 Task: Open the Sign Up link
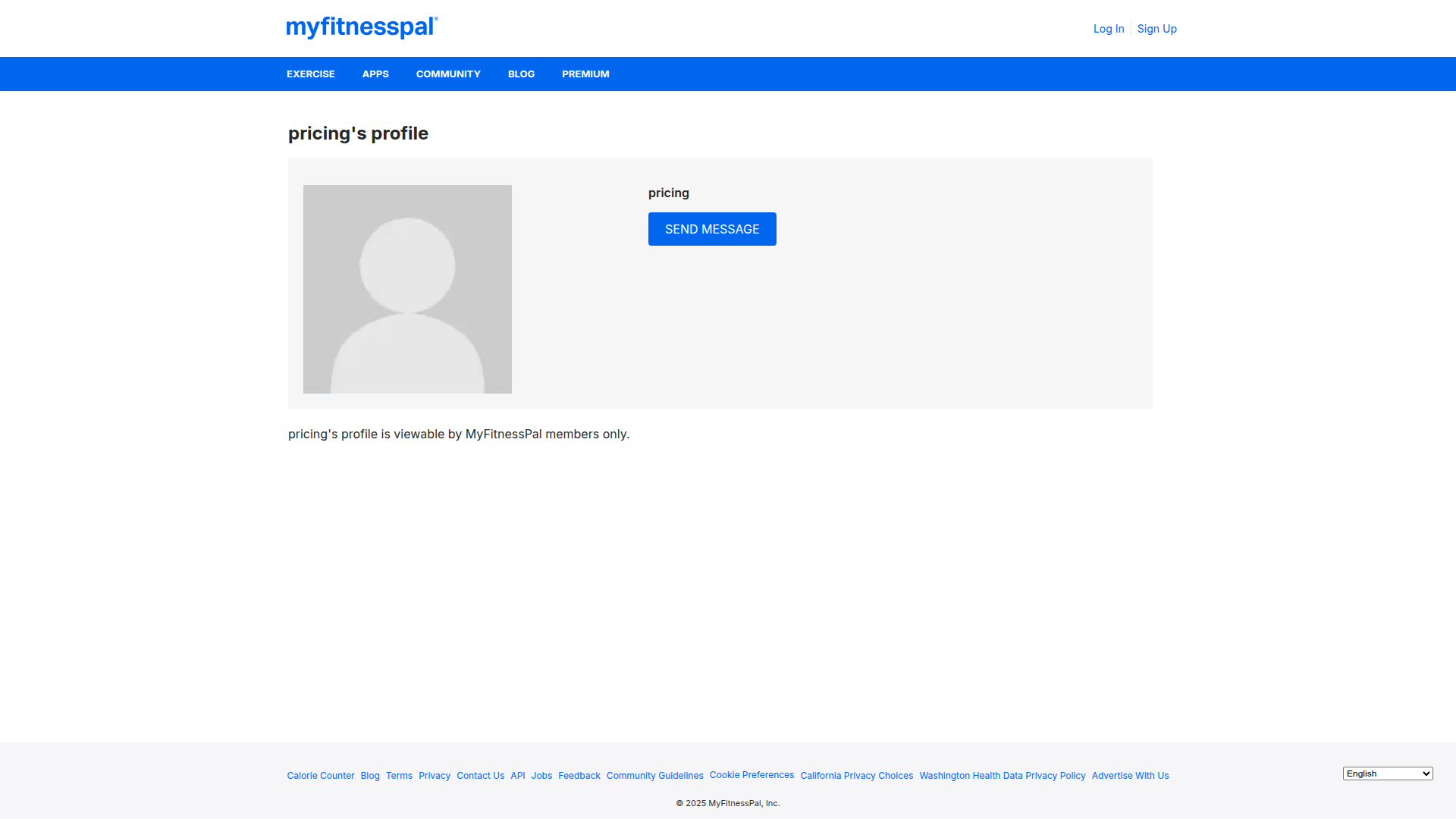[x=1157, y=29]
